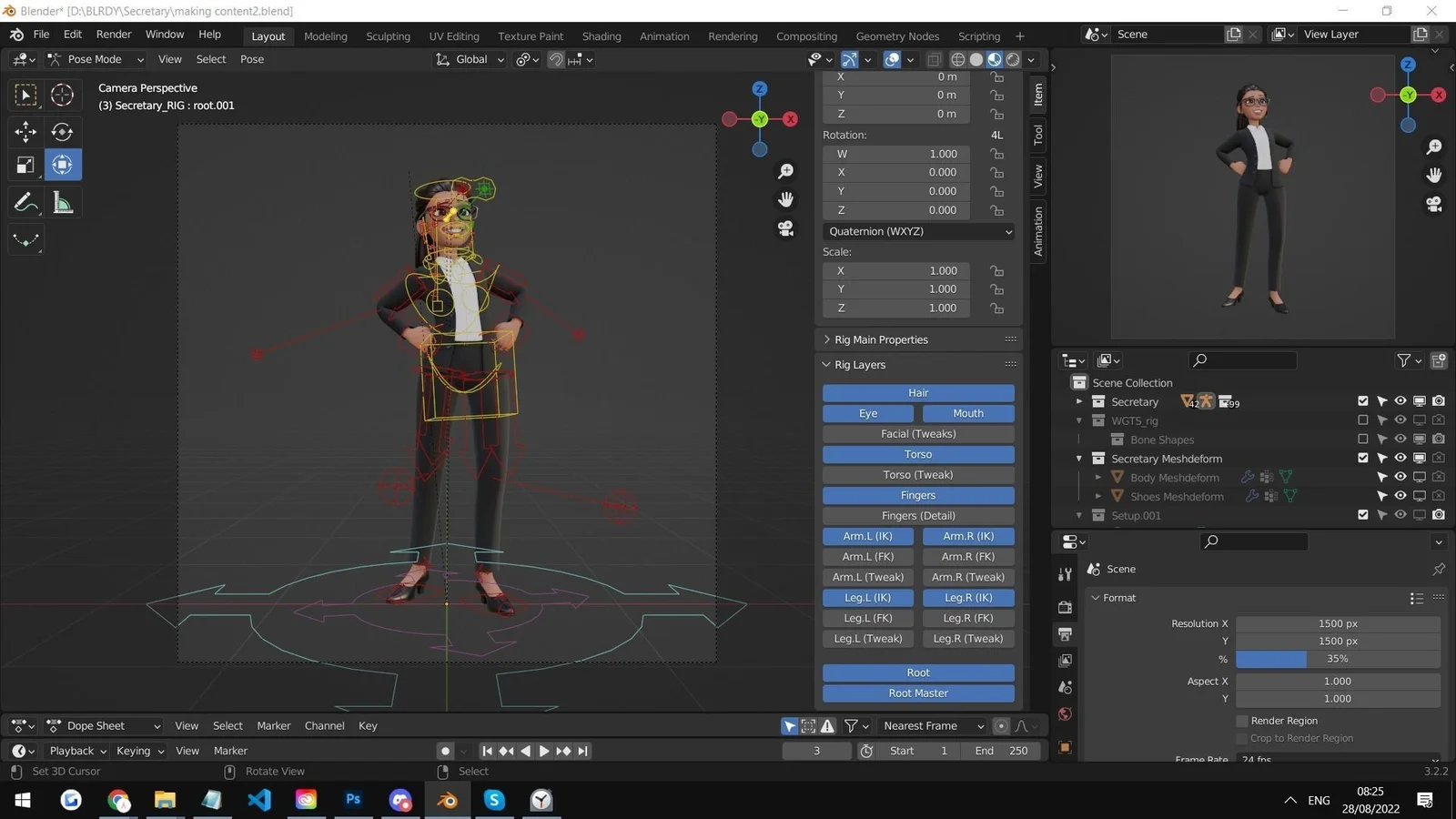This screenshot has width=1456, height=819.
Task: Open the Quaternion (WXYZ) rotation mode dropdown
Action: [917, 231]
